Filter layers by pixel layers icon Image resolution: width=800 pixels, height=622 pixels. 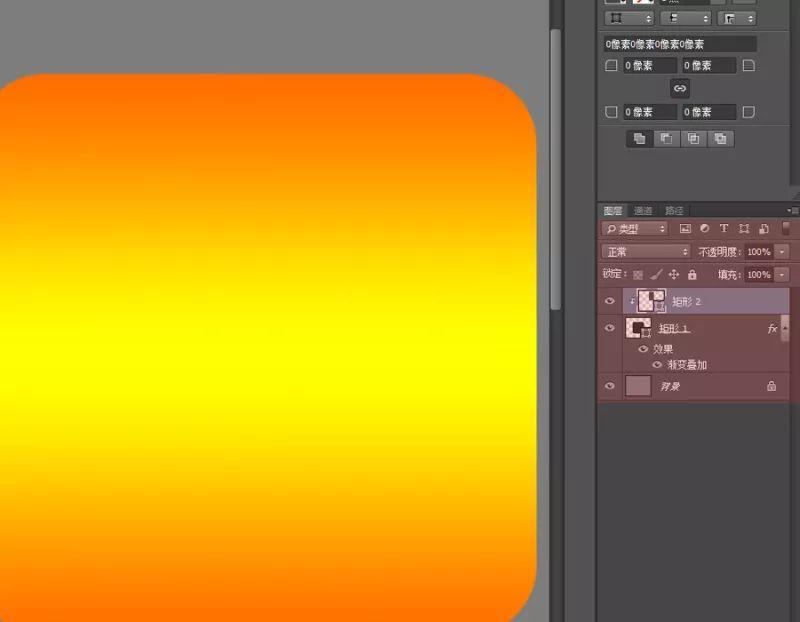pos(685,229)
